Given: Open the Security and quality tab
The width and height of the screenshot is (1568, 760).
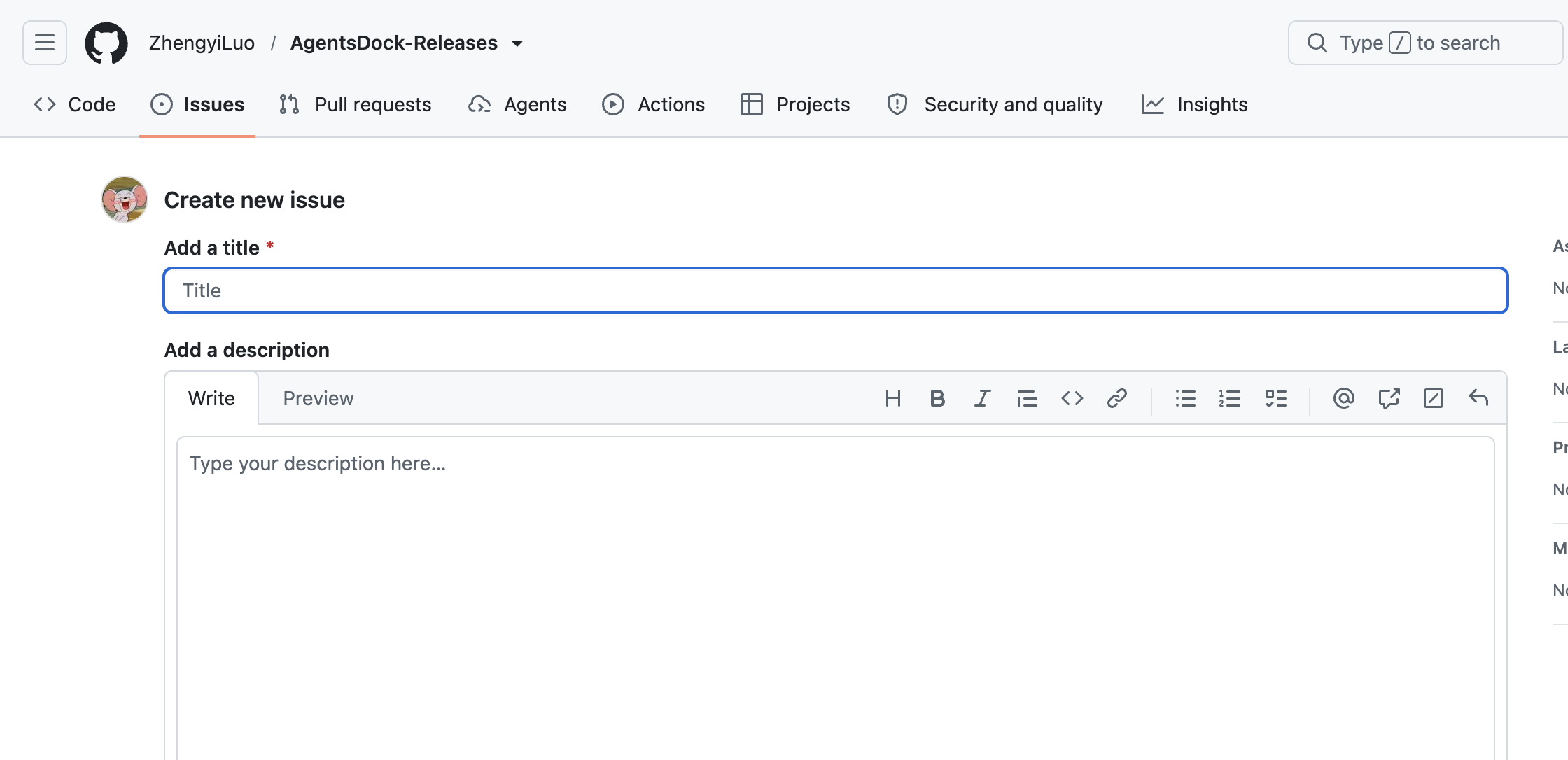Looking at the screenshot, I should 995,104.
